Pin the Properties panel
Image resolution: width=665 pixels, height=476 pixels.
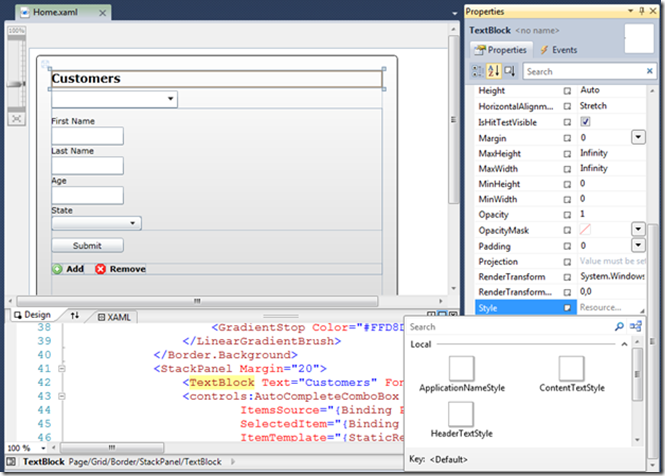tap(642, 11)
